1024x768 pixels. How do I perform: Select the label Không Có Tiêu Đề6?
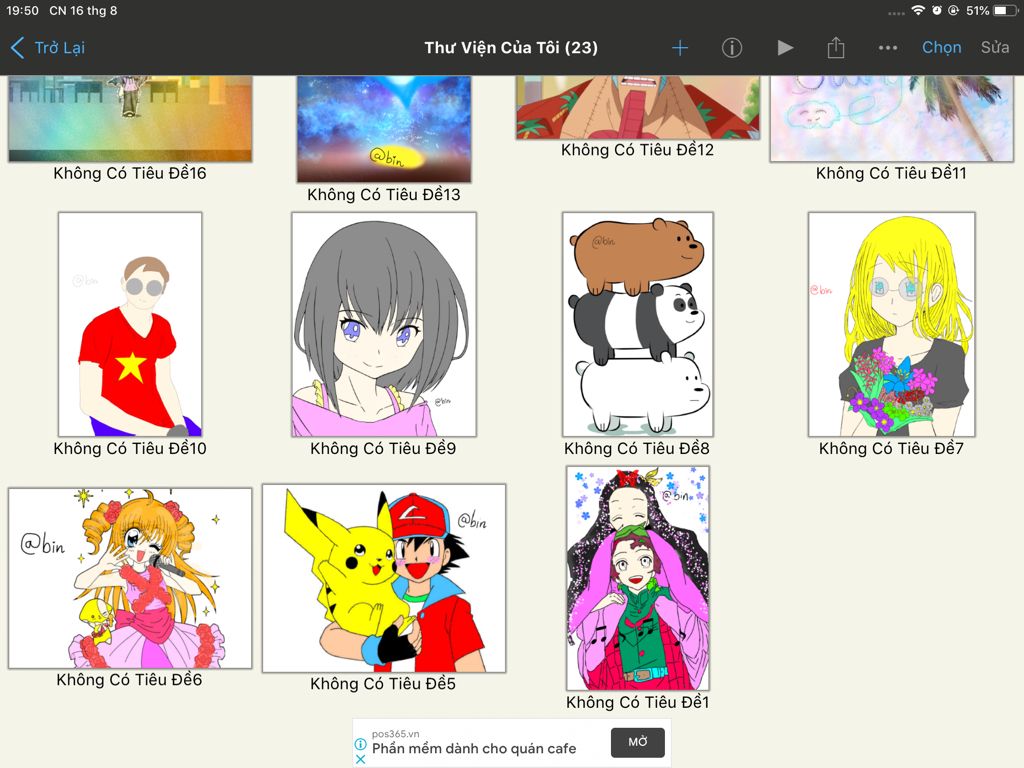click(129, 680)
